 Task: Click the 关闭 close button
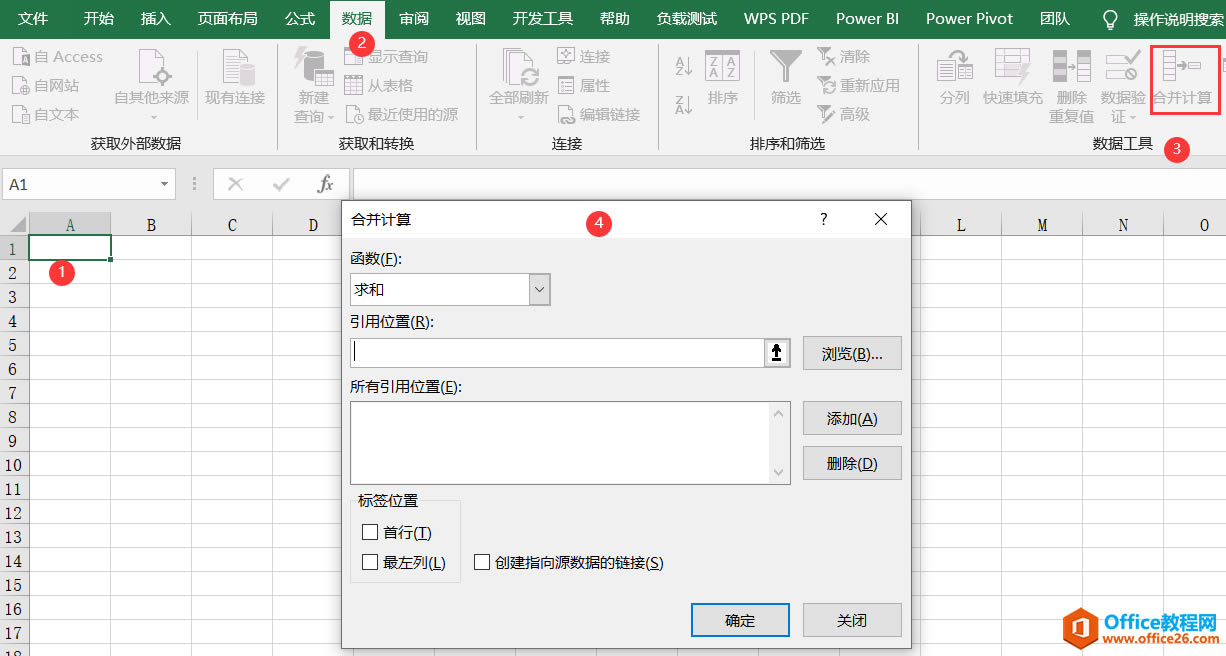coord(852,620)
